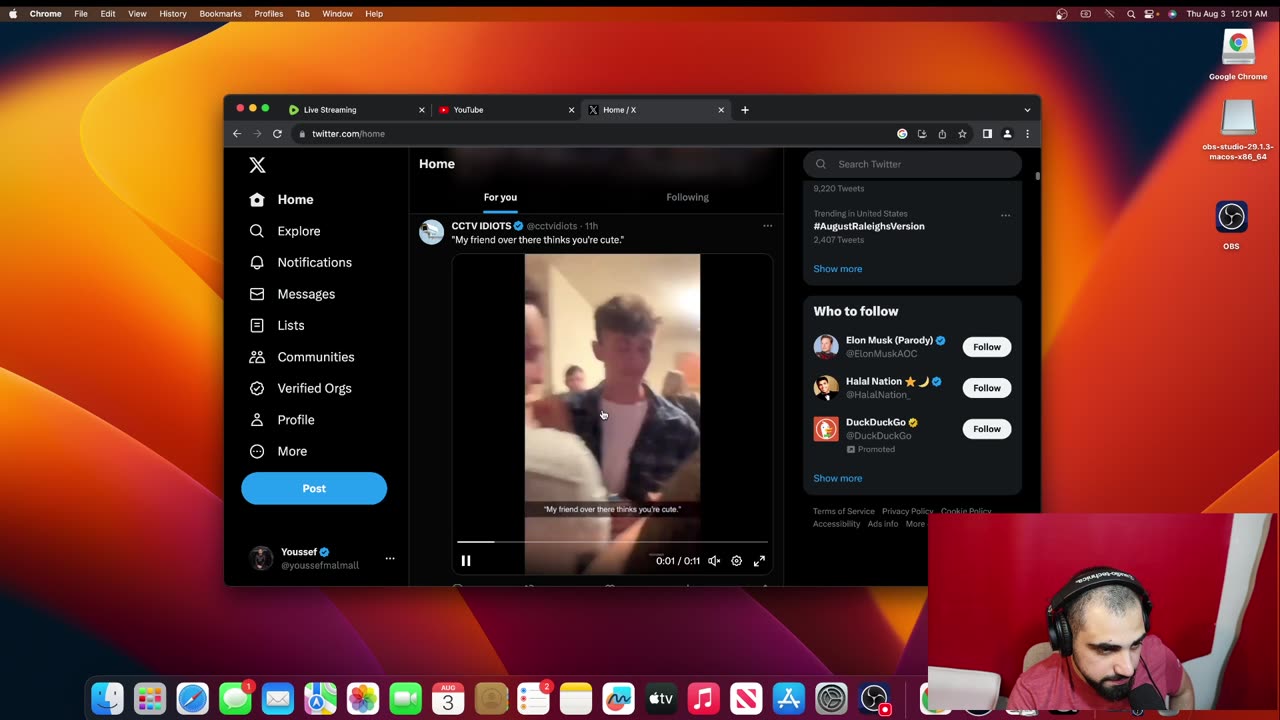Click CCTV IDIOTS profile avatar
1280x720 pixels.
tap(431, 232)
